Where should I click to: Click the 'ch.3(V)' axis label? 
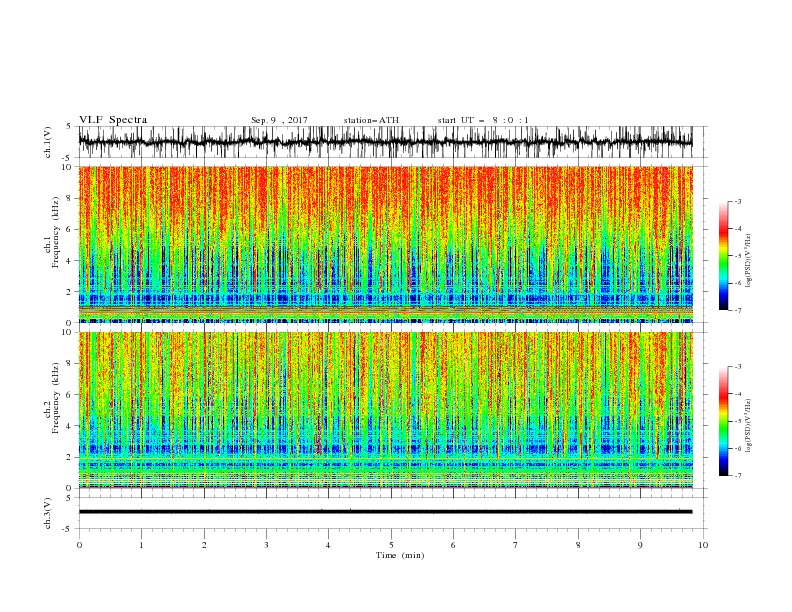tap(48, 513)
